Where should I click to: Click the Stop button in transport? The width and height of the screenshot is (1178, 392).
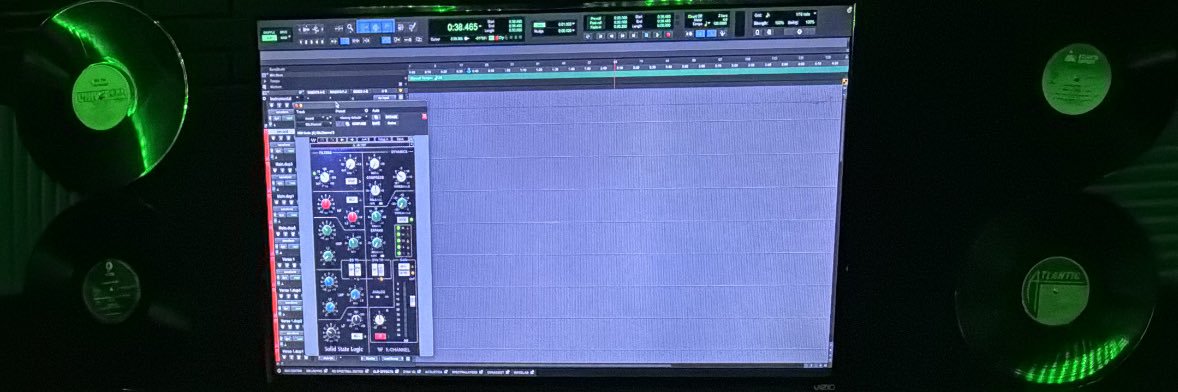[646, 35]
